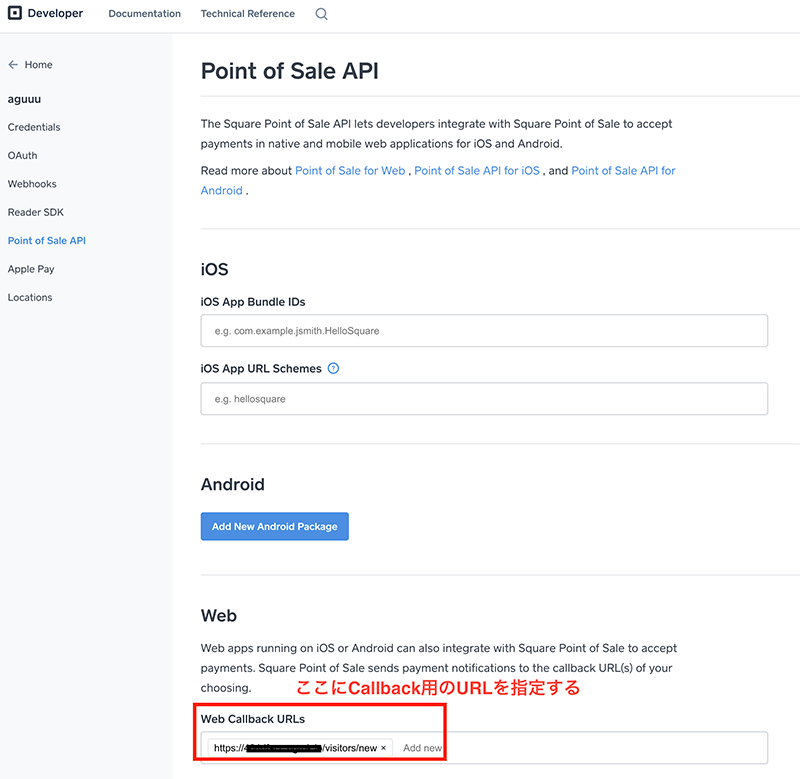Open the Apple Pay section
800x779 pixels.
pos(31,269)
